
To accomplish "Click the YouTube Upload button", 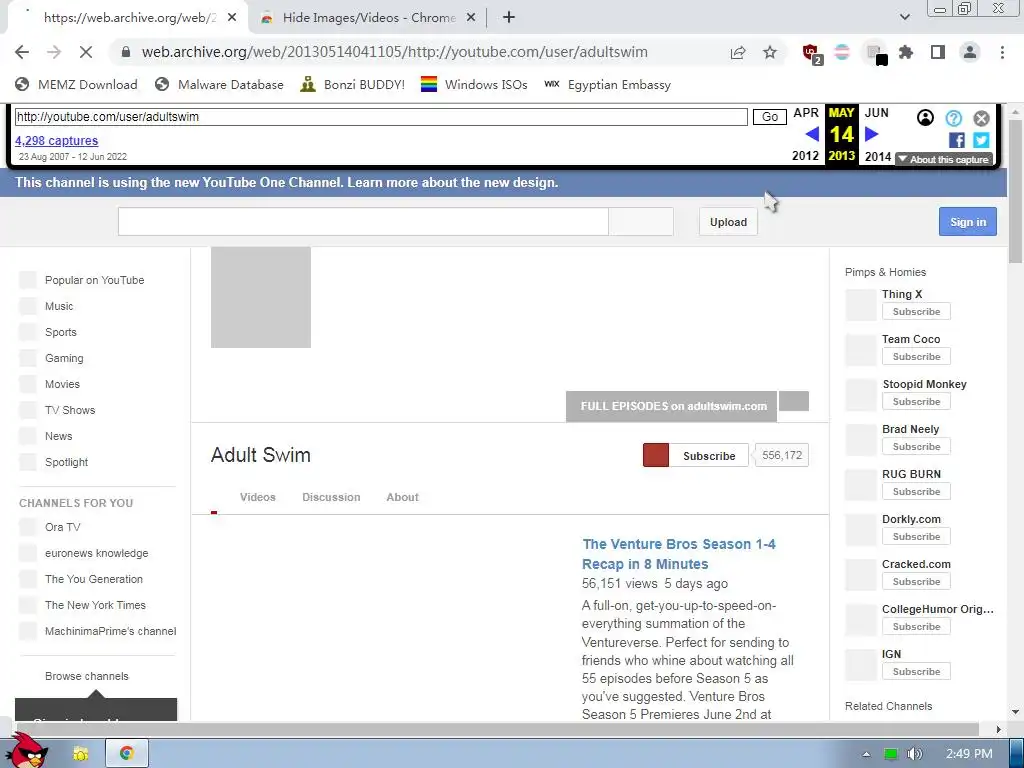I will click(728, 222).
